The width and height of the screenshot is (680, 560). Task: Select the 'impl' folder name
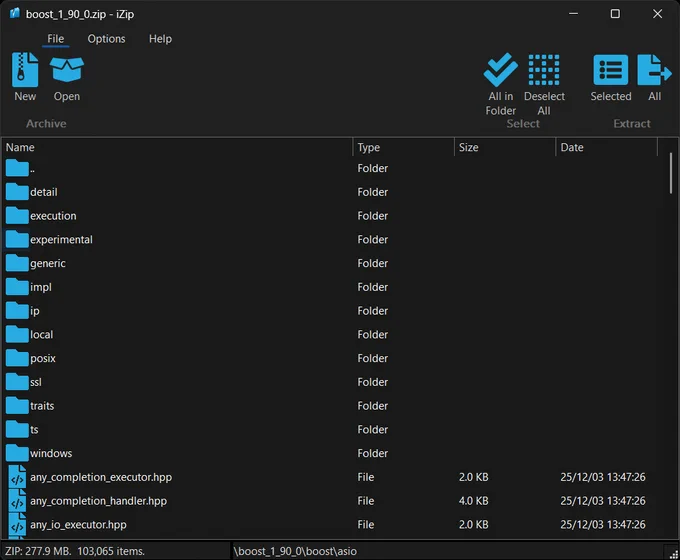(x=41, y=287)
